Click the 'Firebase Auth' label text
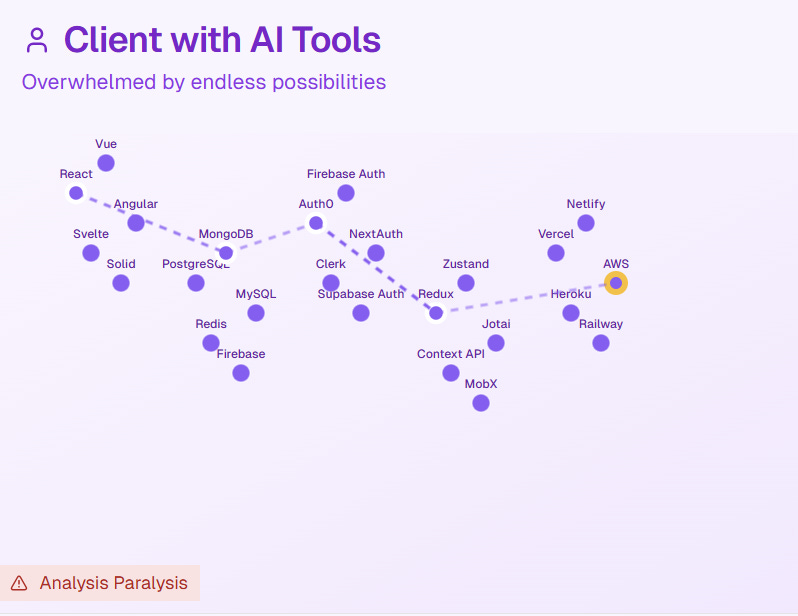The width and height of the screenshot is (798, 616). [346, 174]
